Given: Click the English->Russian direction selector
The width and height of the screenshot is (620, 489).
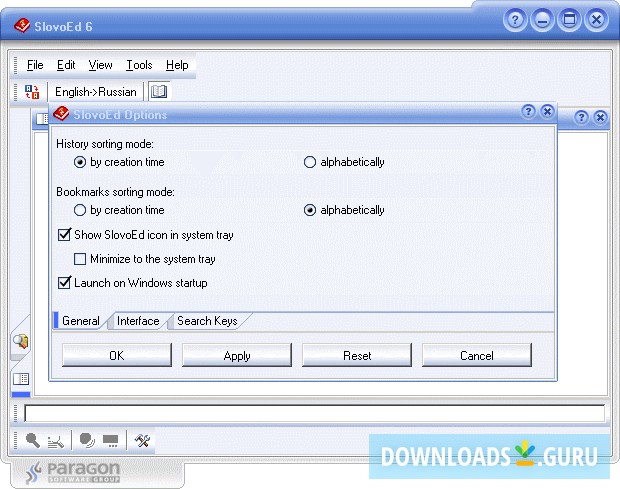Looking at the screenshot, I should [x=96, y=92].
